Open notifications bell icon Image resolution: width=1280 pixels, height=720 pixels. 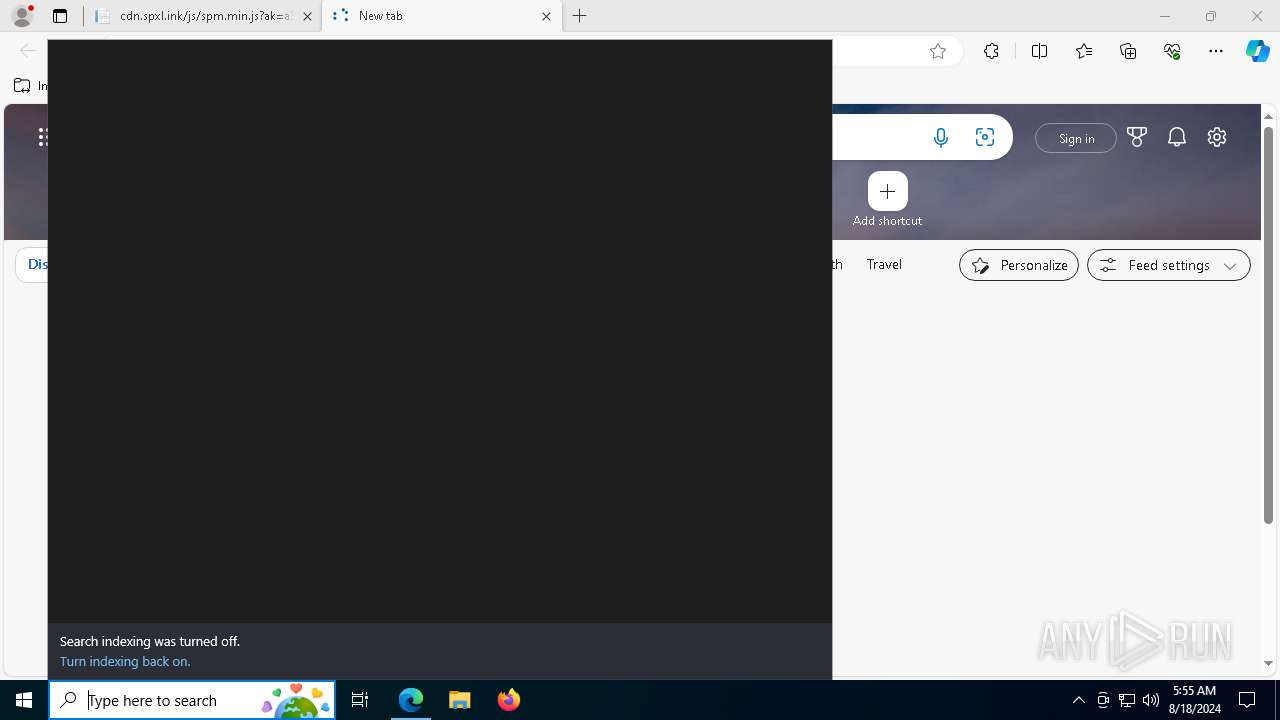coord(1177,137)
